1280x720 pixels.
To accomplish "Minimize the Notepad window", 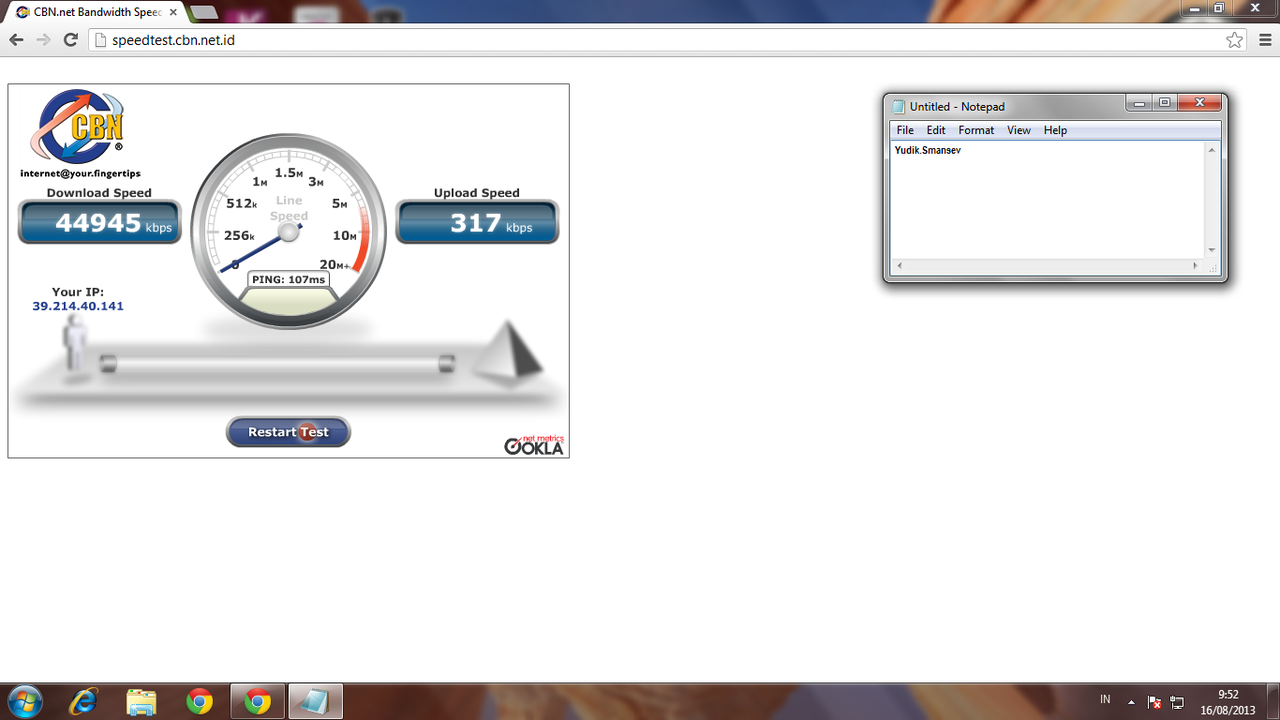I will (1138, 102).
